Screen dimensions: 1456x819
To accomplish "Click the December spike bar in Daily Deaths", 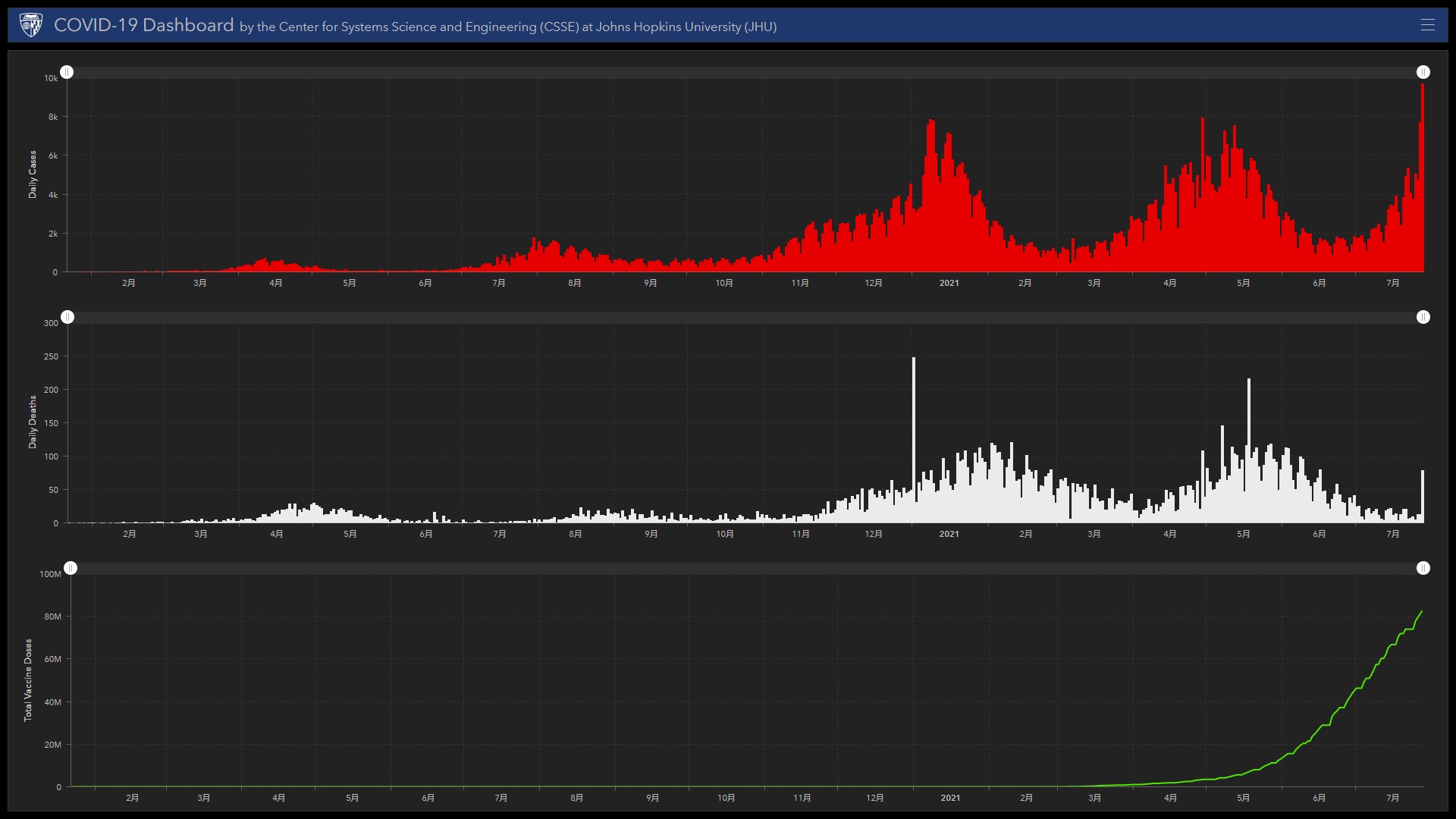I will [914, 440].
